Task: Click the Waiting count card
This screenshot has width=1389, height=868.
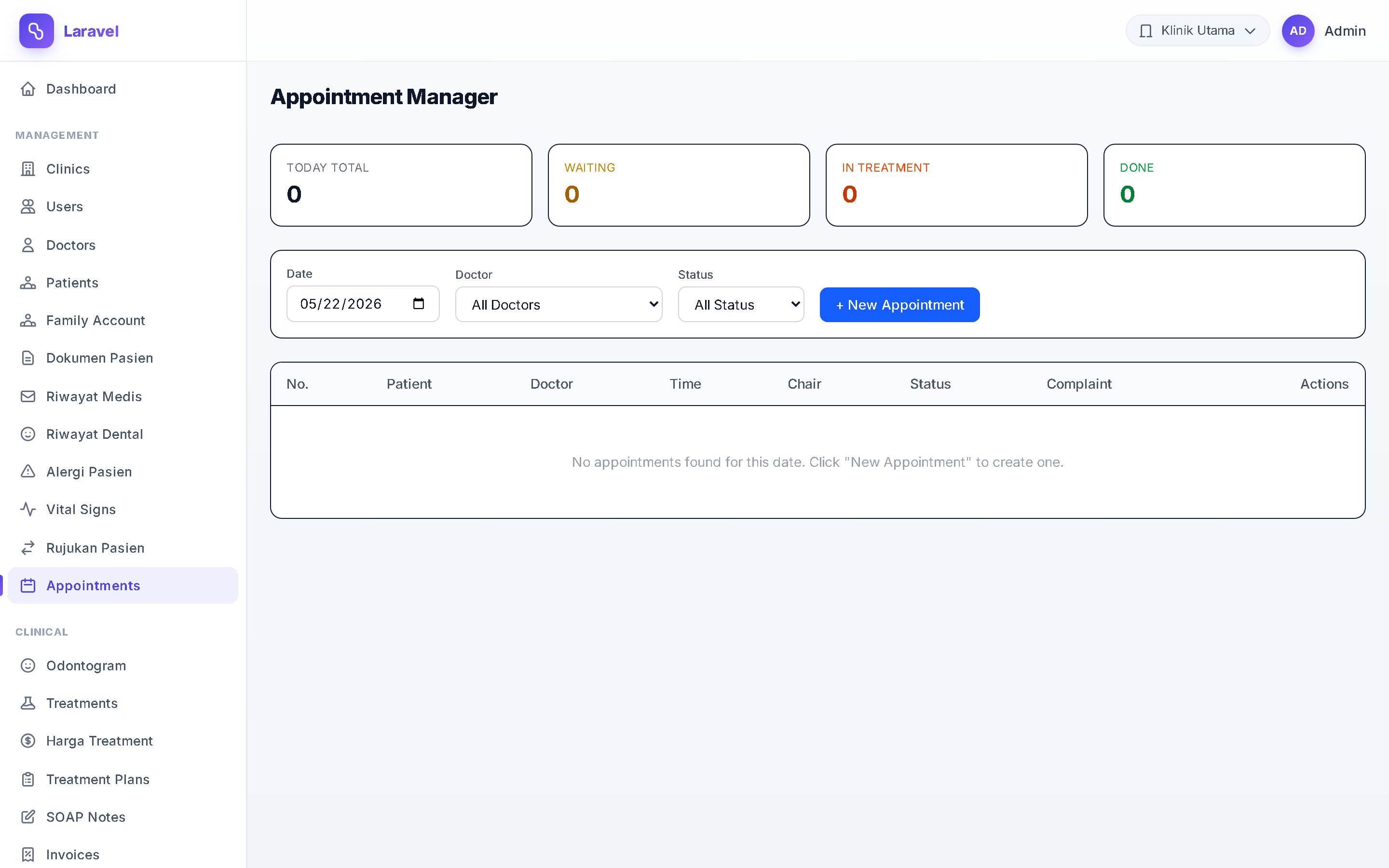Action: click(679, 185)
